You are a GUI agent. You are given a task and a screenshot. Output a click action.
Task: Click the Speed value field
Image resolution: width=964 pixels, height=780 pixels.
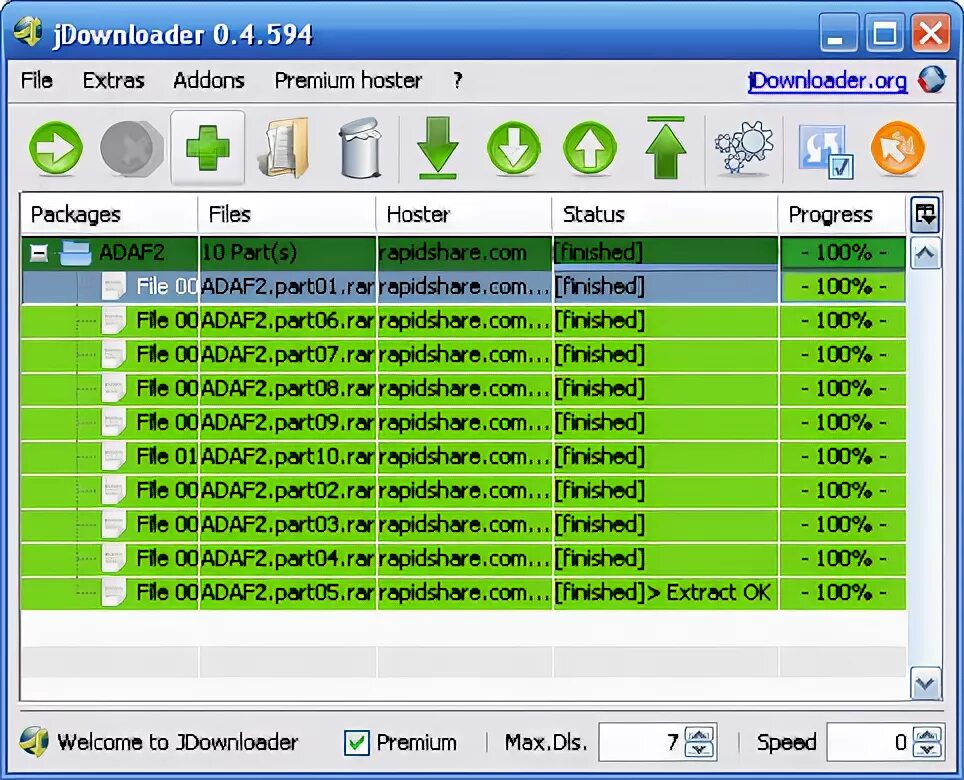[x=869, y=743]
